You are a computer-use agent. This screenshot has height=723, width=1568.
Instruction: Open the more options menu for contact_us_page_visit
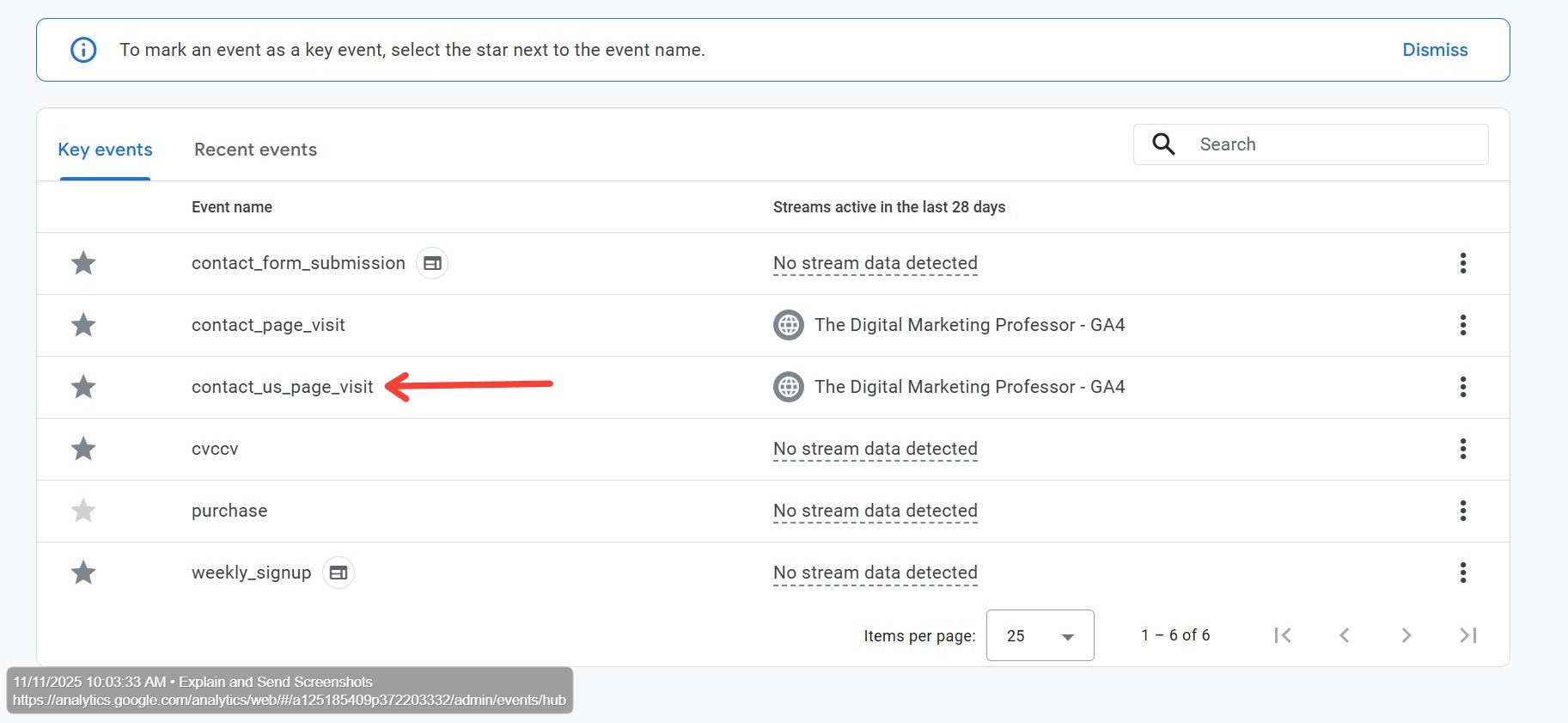(1462, 387)
